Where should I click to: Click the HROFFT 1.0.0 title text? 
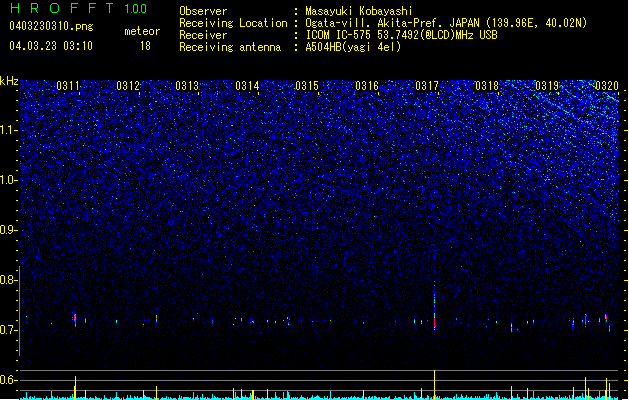79,8
